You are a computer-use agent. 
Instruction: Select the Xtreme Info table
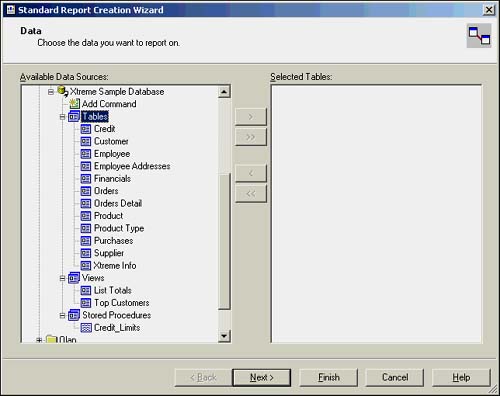pyautogui.click(x=115, y=266)
